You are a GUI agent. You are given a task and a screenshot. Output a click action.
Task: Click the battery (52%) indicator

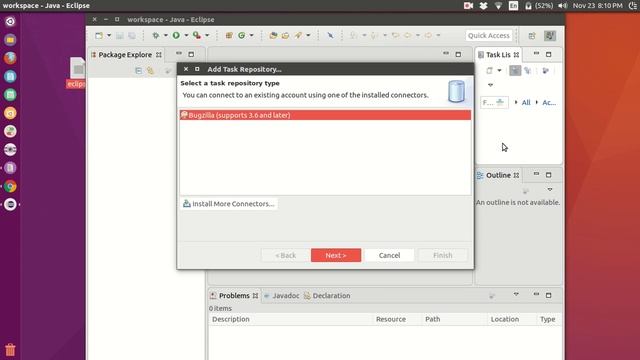pyautogui.click(x=539, y=6)
